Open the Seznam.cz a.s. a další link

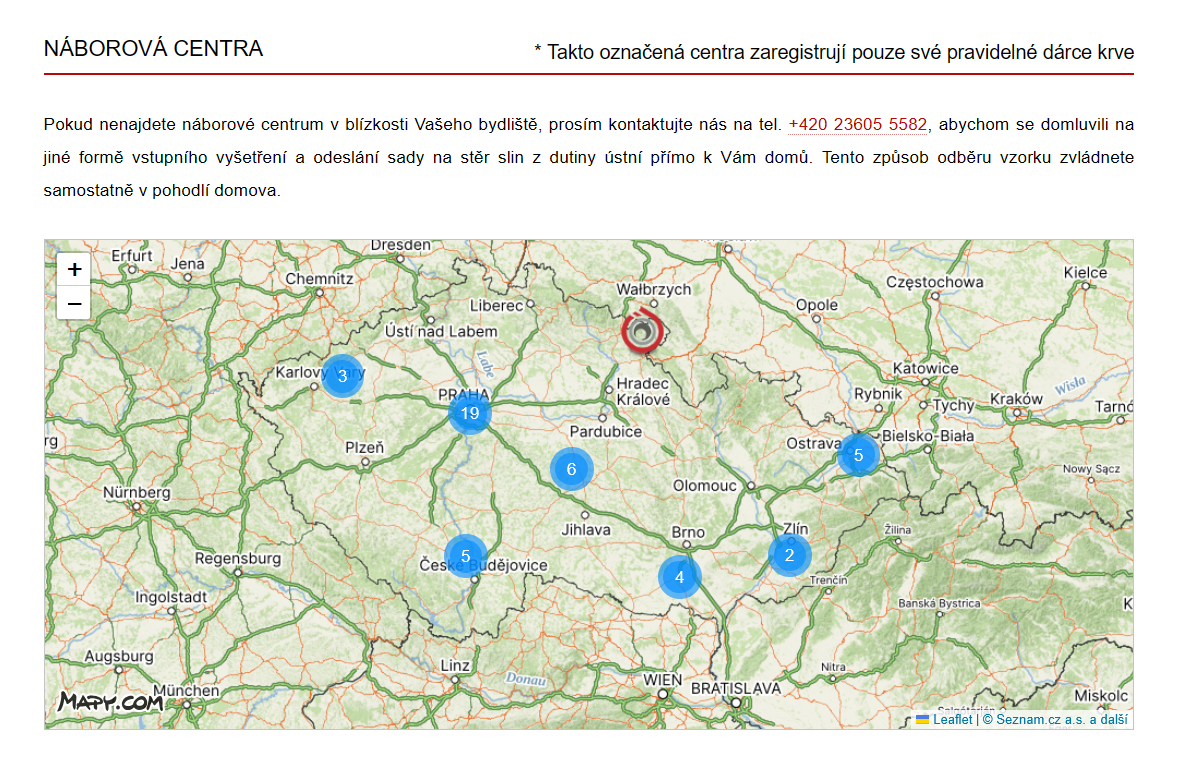(1054, 720)
